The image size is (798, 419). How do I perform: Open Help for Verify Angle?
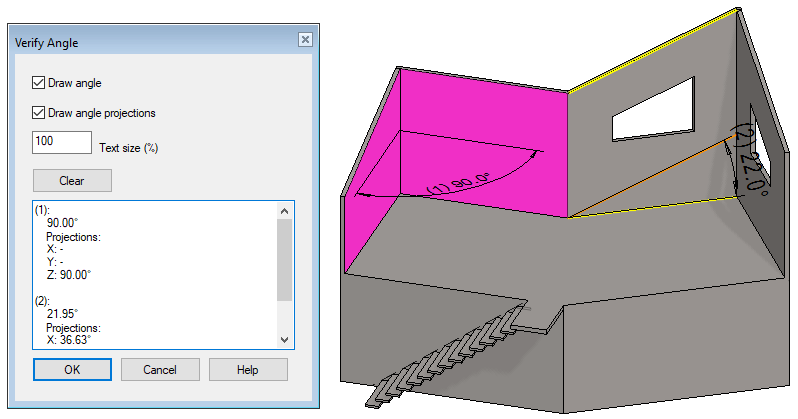pos(248,370)
